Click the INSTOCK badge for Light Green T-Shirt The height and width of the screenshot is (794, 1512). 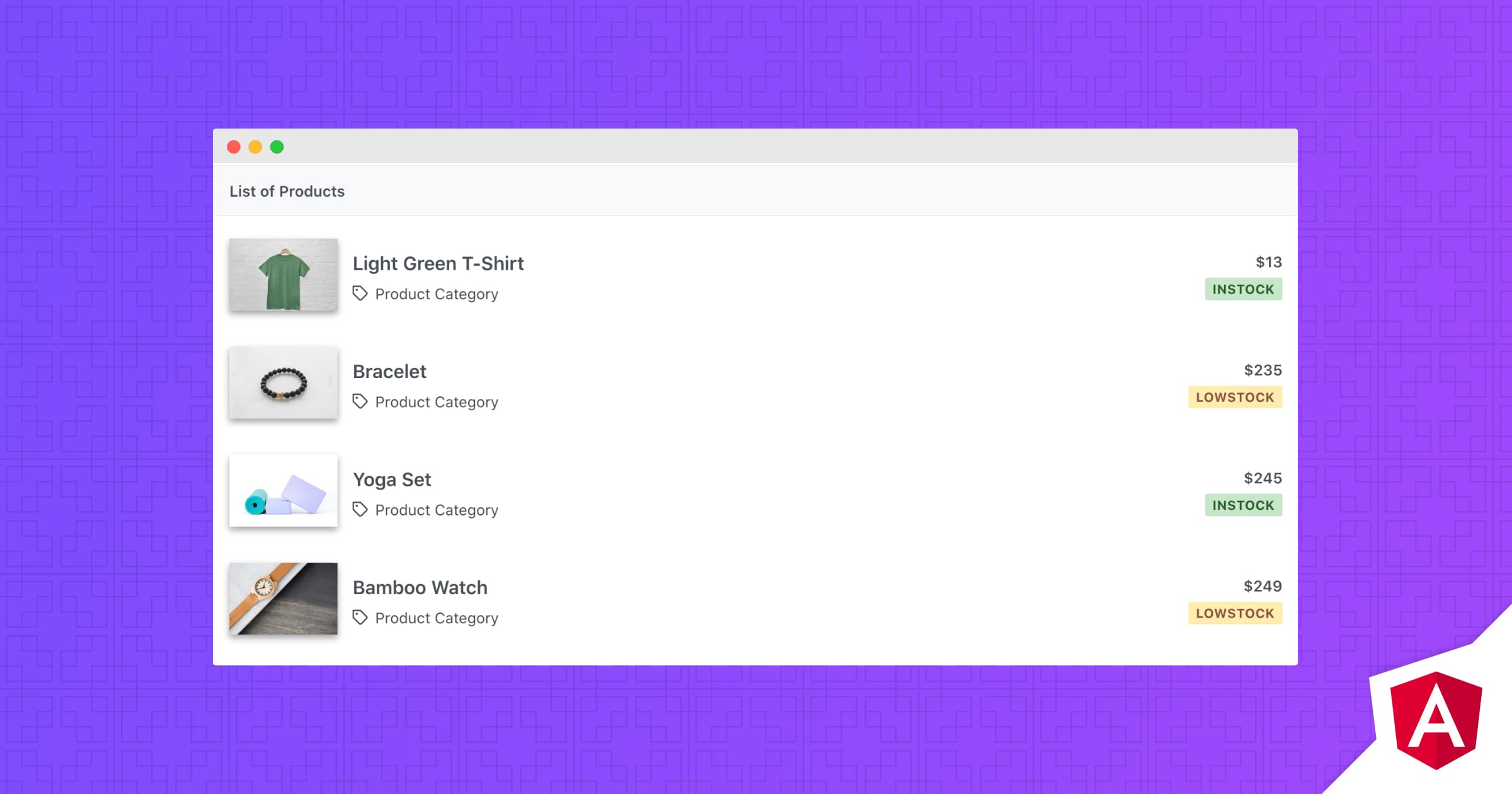[x=1244, y=289]
